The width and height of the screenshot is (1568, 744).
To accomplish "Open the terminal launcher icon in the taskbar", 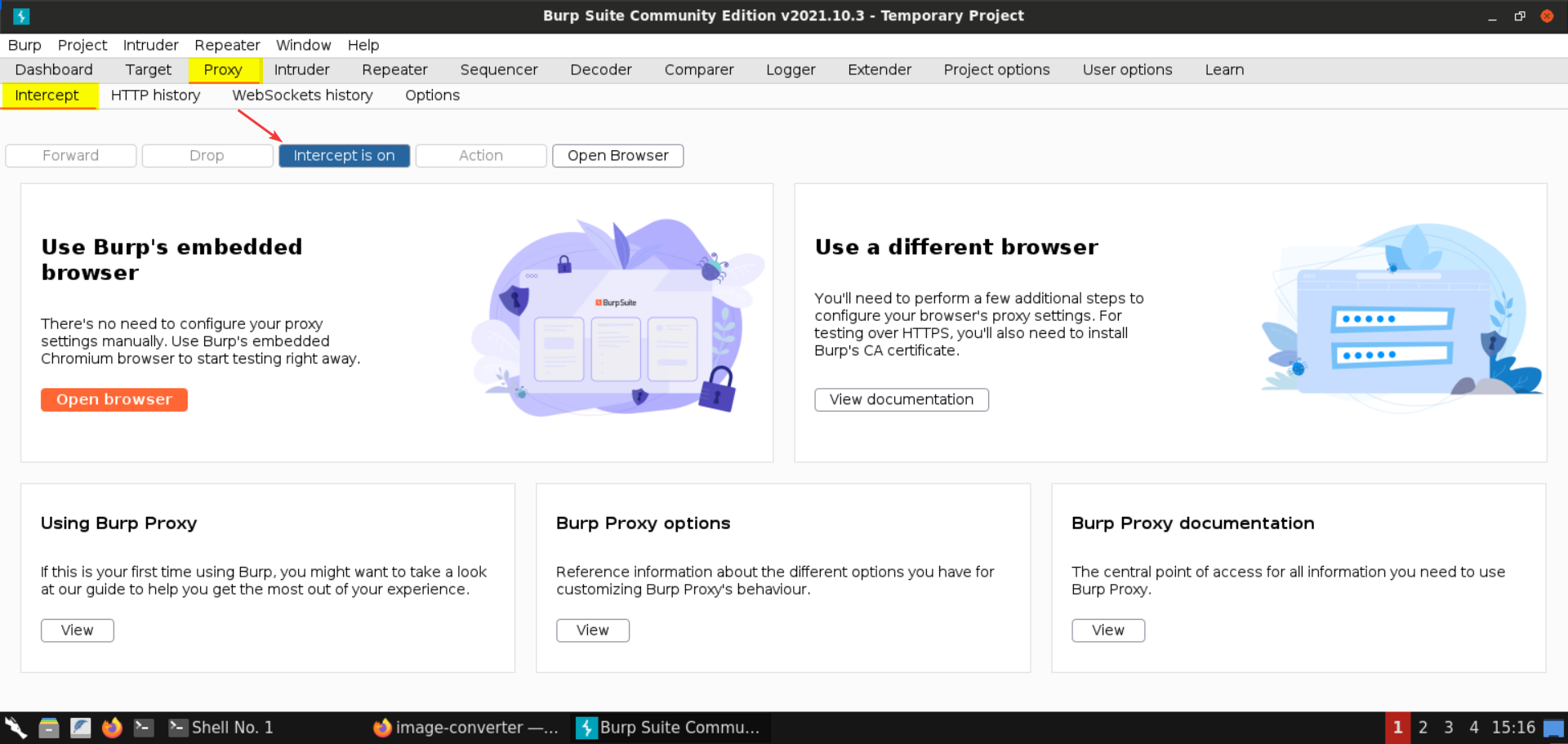I will (144, 727).
